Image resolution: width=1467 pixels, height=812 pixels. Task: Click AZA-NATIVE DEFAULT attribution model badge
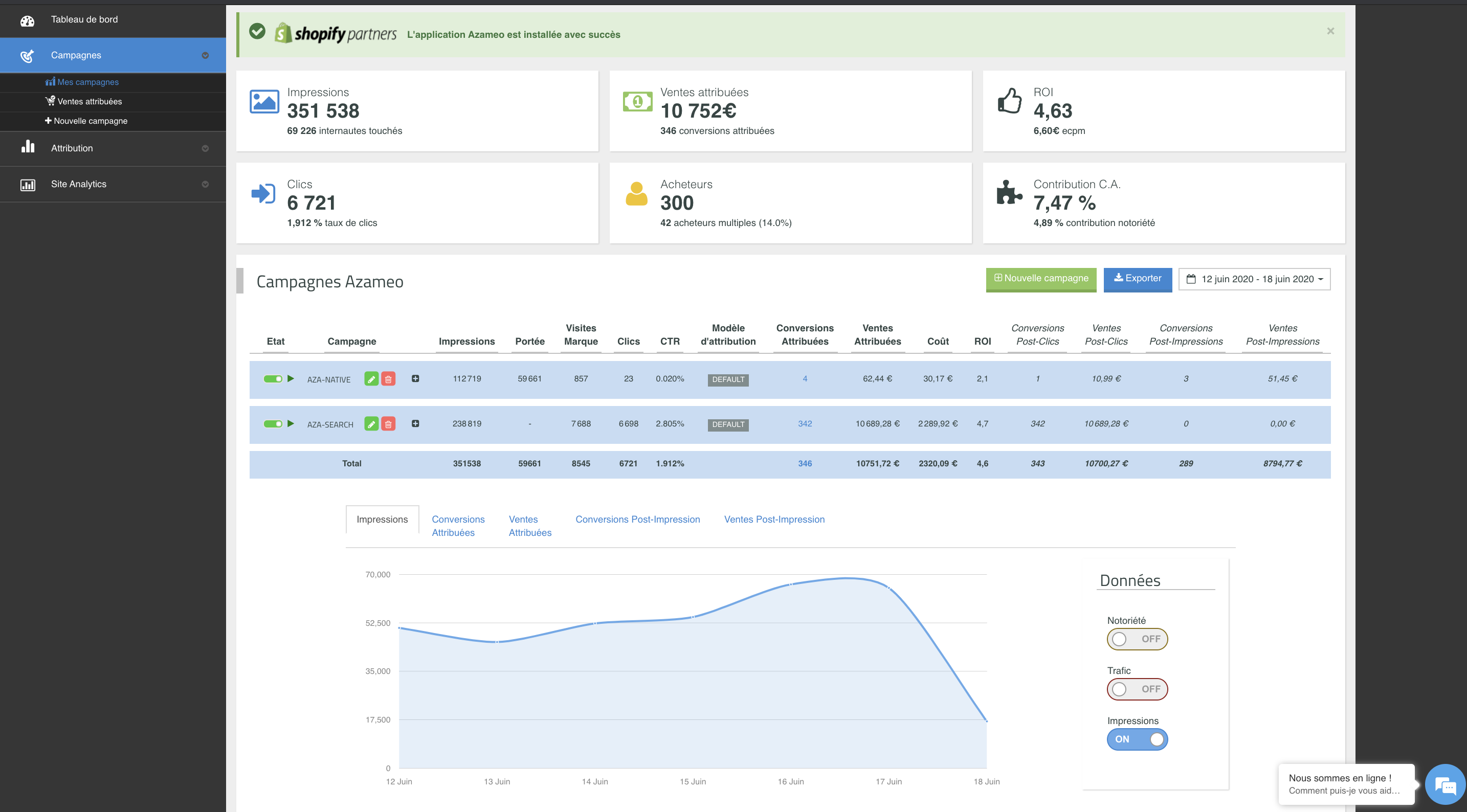(728, 379)
